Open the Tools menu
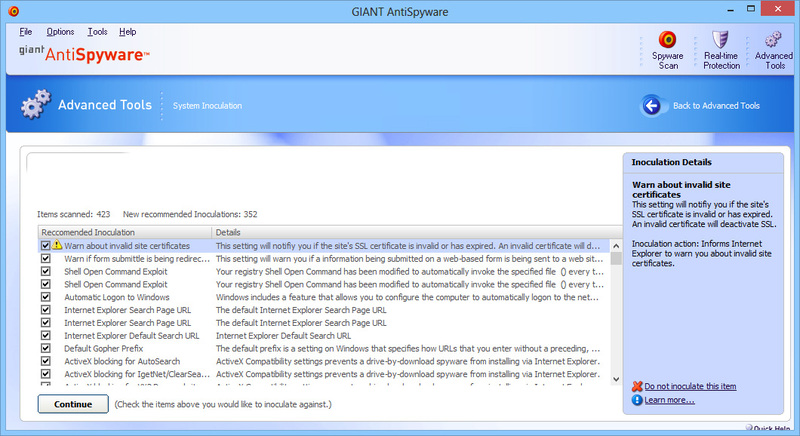Image resolution: width=800 pixels, height=436 pixels. [97, 32]
